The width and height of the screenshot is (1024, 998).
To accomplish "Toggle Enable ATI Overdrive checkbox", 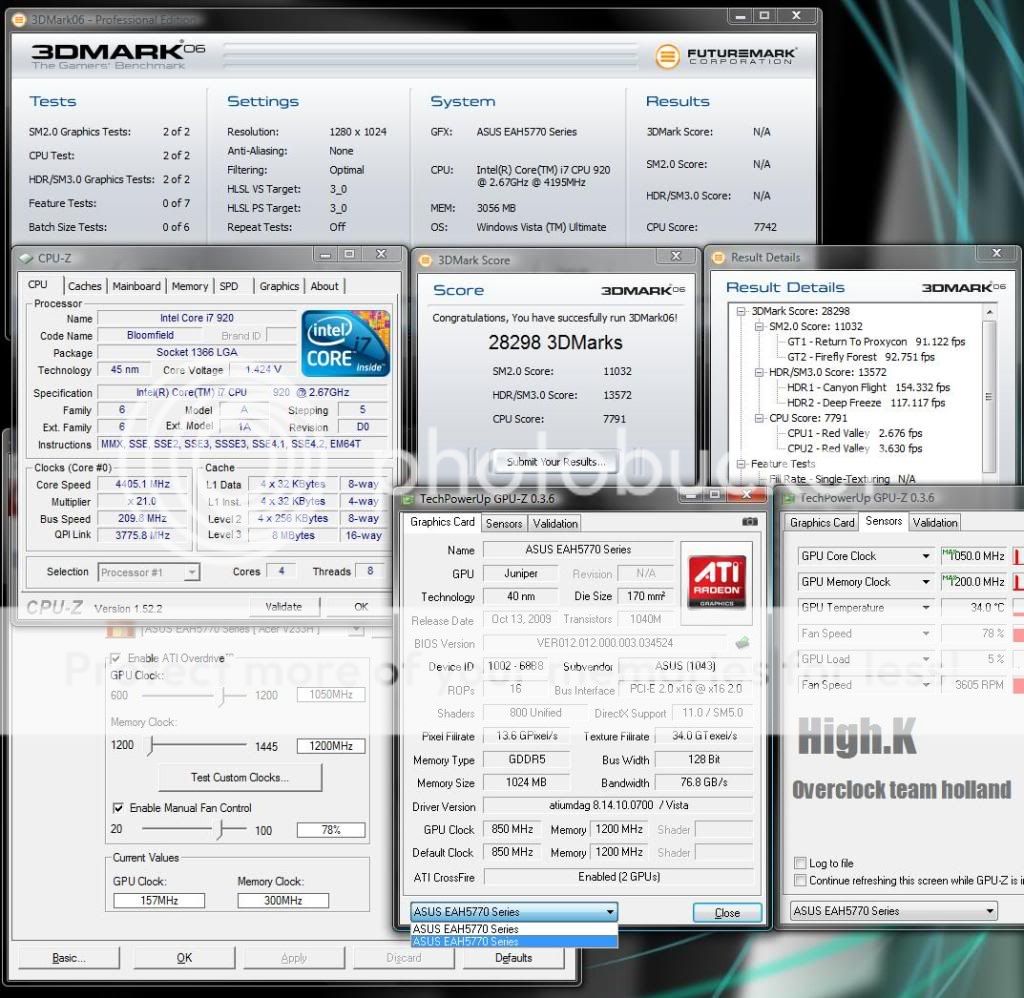I will (x=116, y=658).
